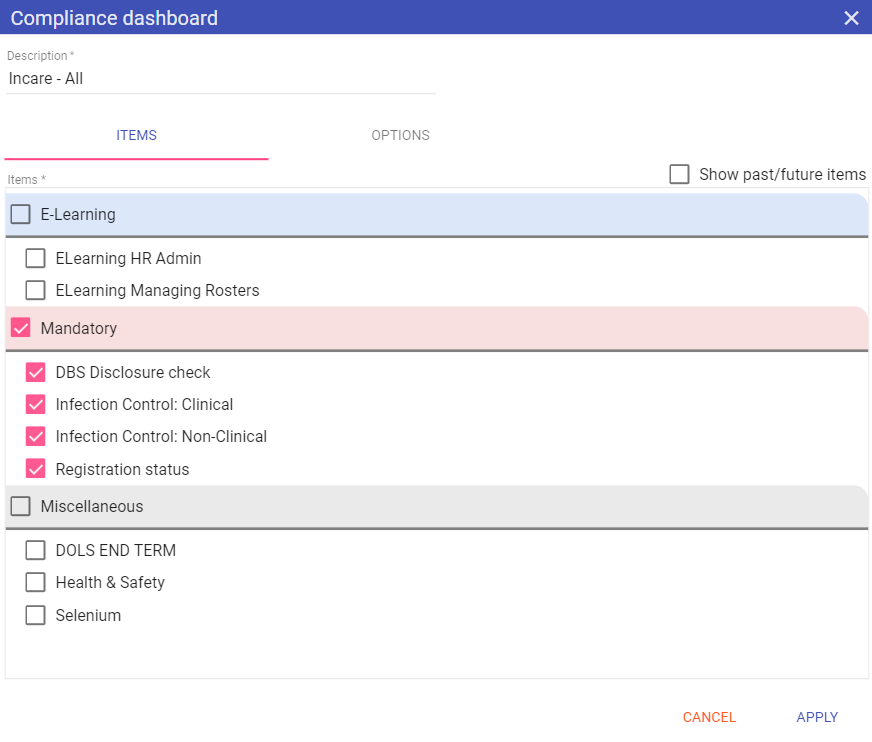
Task: Click the Cancel button
Action: pos(709,717)
